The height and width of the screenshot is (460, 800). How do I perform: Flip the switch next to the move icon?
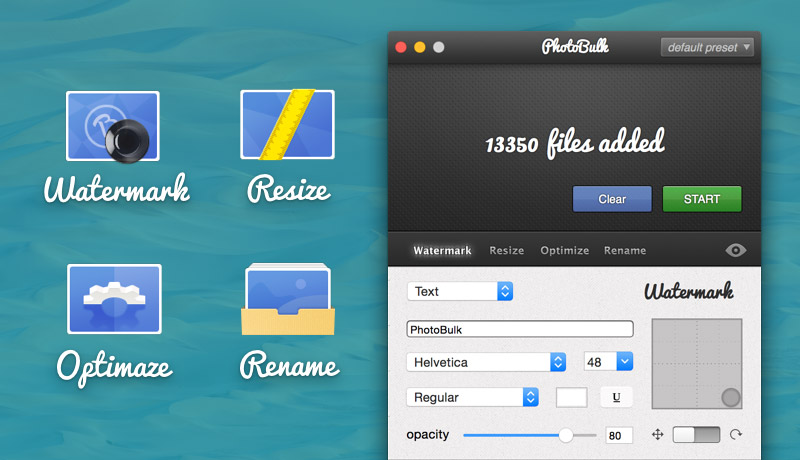coord(696,435)
